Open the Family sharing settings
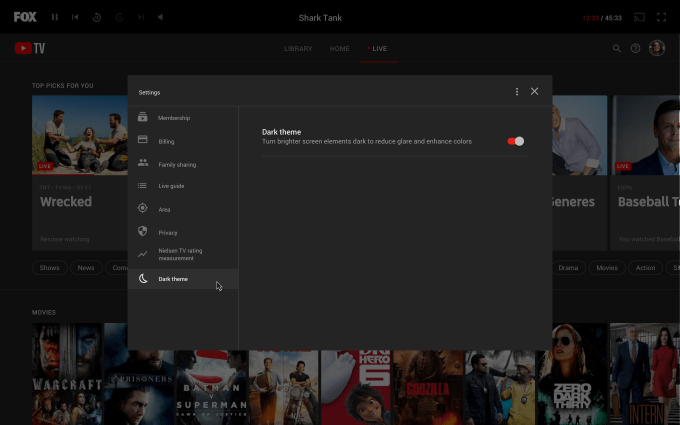This screenshot has width=680, height=425. tap(177, 164)
